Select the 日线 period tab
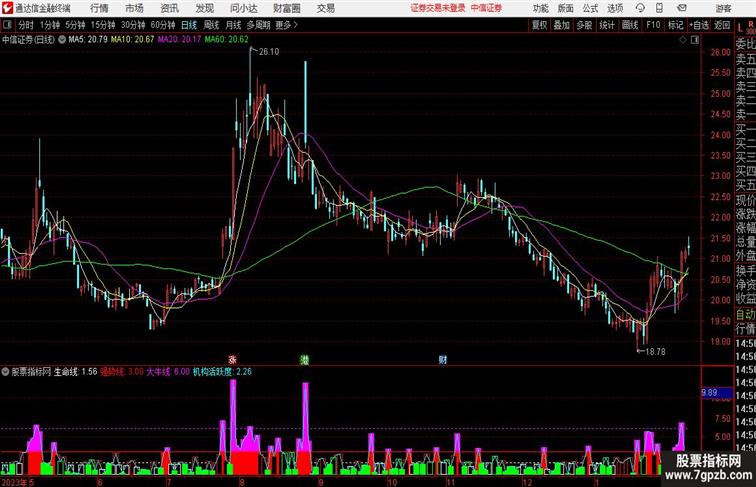 [x=189, y=25]
